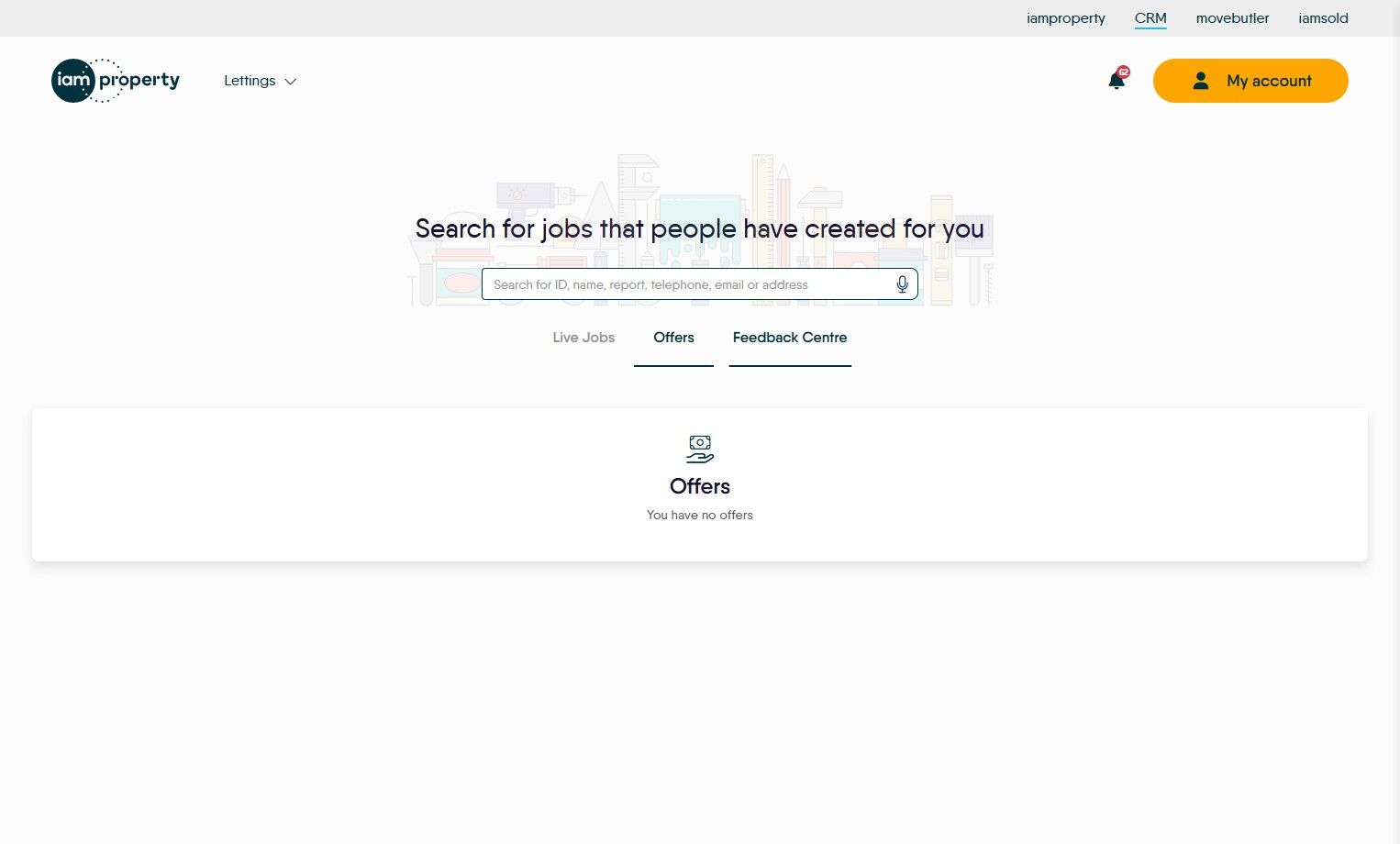Click the person icon in My account
This screenshot has width=1400, height=844.
click(x=1200, y=81)
